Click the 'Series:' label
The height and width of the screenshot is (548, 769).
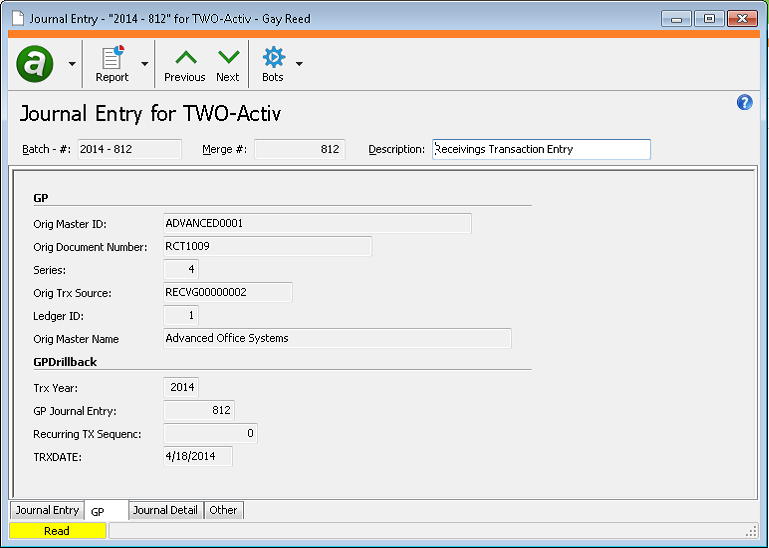(x=50, y=270)
